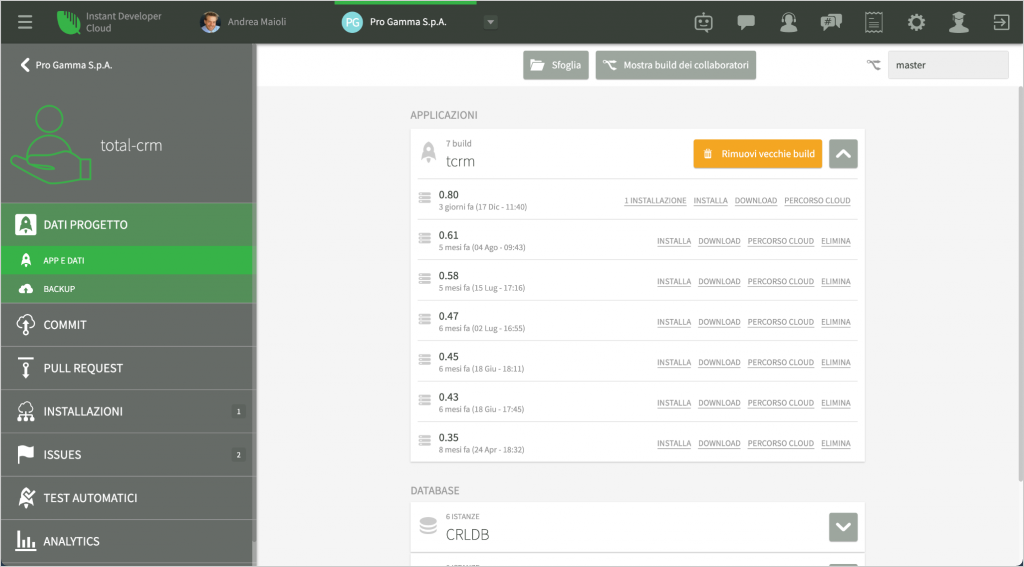Open the Issues section
This screenshot has width=1024, height=567.
pyautogui.click(x=127, y=455)
